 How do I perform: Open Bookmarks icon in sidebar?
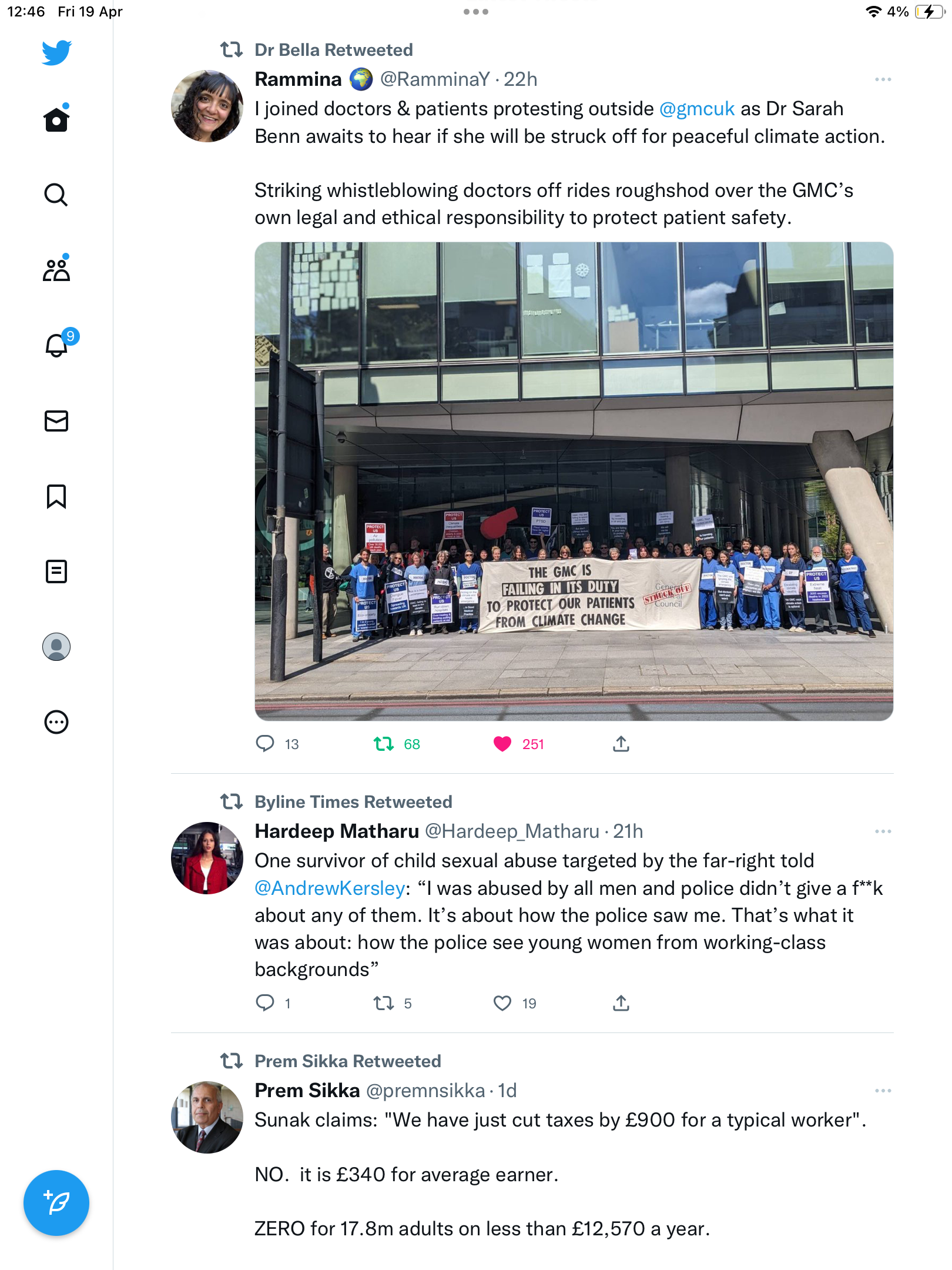(x=56, y=496)
